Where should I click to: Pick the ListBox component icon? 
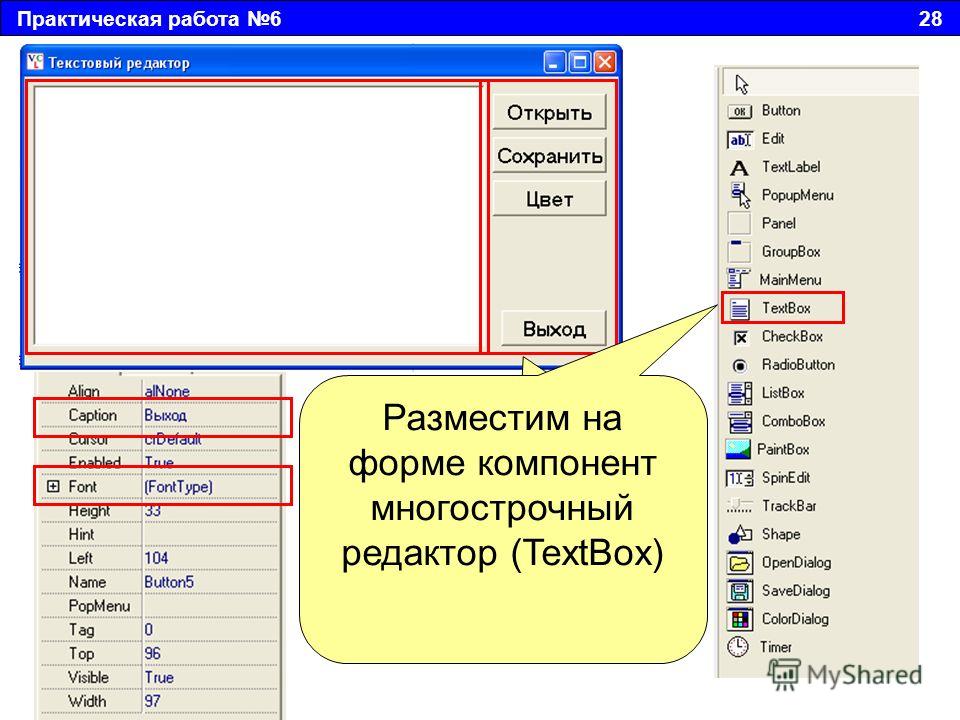click(740, 393)
